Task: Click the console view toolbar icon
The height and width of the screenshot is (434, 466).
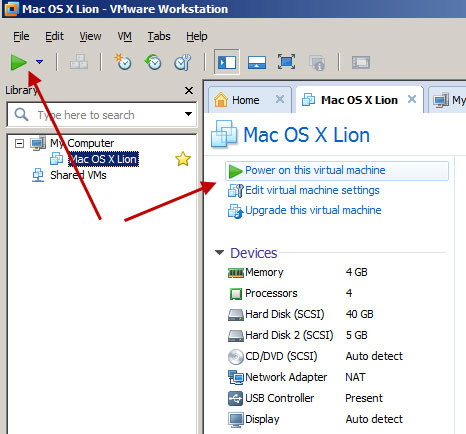Action: (361, 62)
